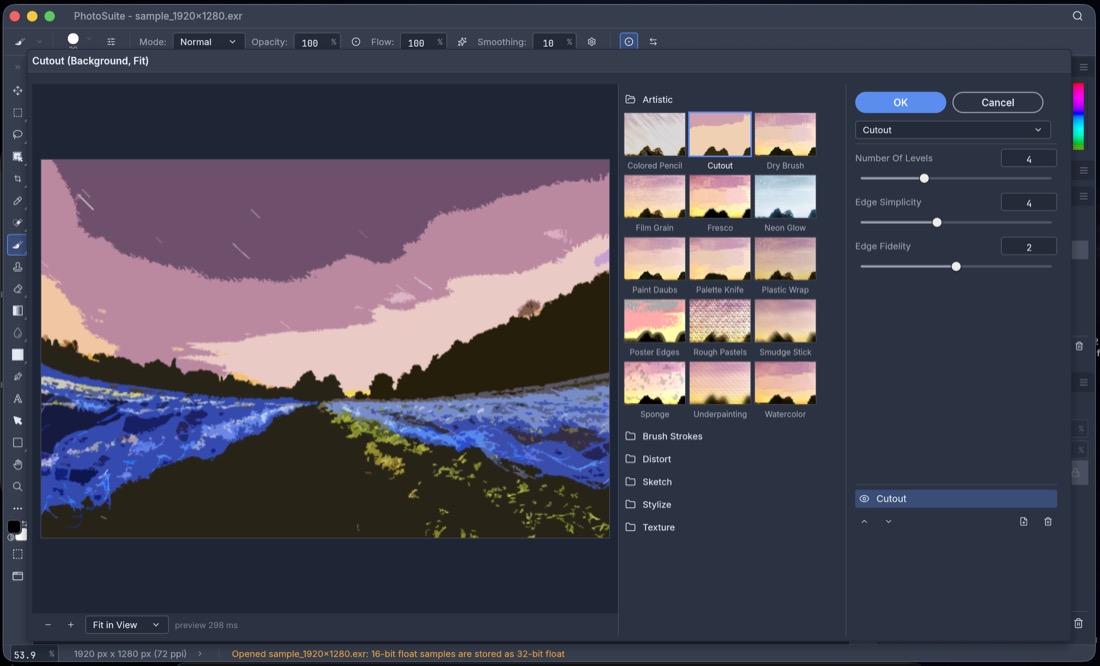1100x666 pixels.
Task: Zoom out the preview with minus
Action: click(48, 625)
